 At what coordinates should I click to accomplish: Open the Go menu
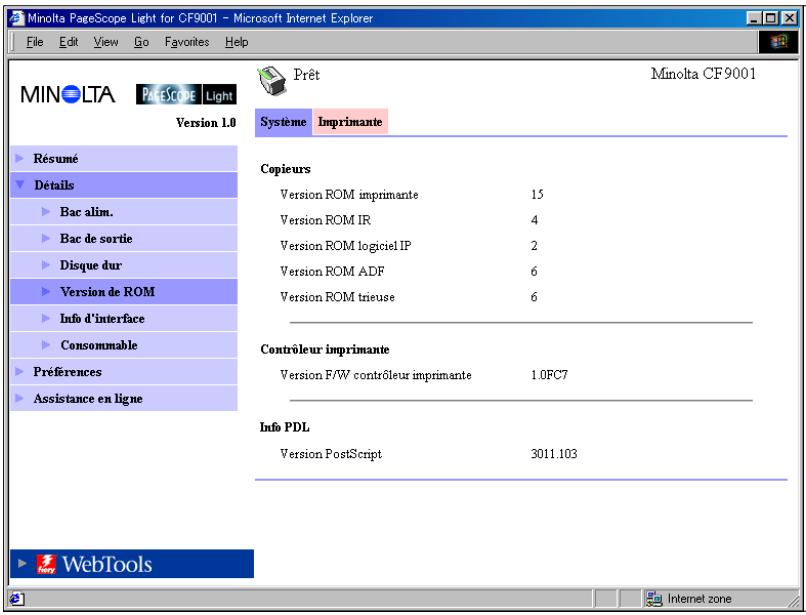pos(141,42)
